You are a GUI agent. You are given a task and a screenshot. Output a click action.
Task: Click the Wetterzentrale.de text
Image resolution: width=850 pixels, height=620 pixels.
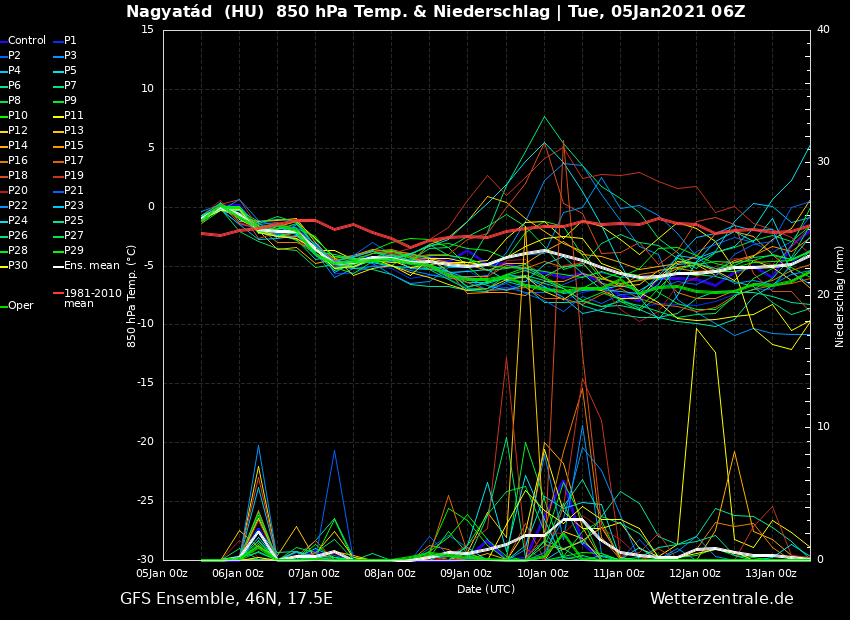tap(721, 599)
